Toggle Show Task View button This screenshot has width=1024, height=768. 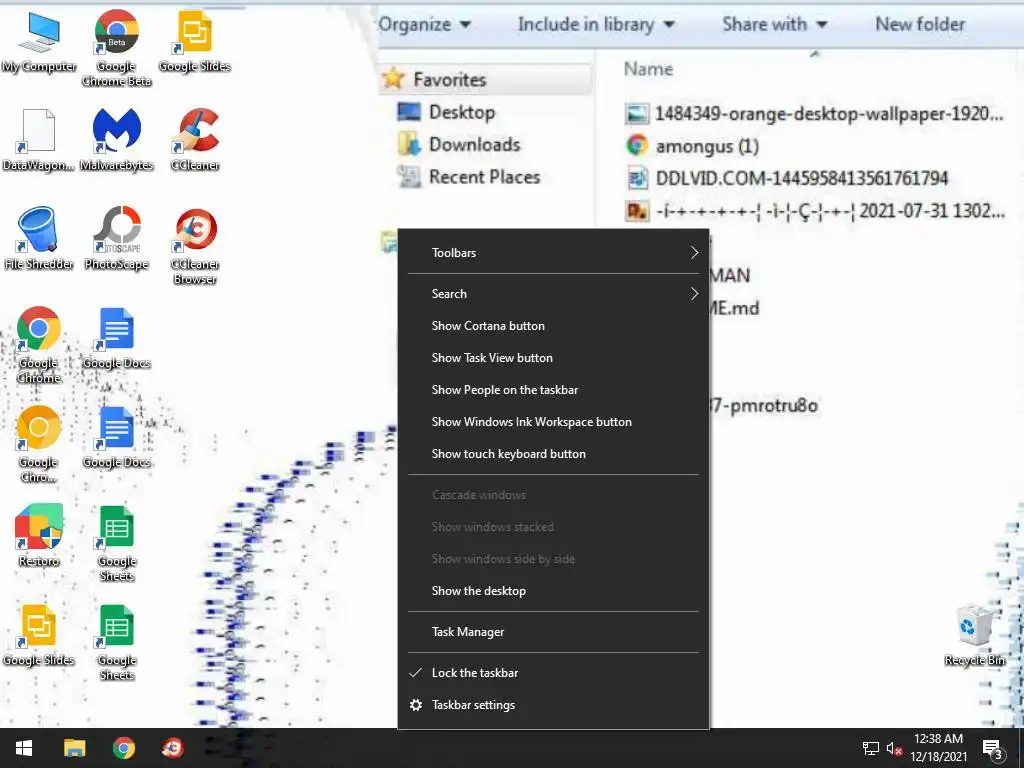553,358
